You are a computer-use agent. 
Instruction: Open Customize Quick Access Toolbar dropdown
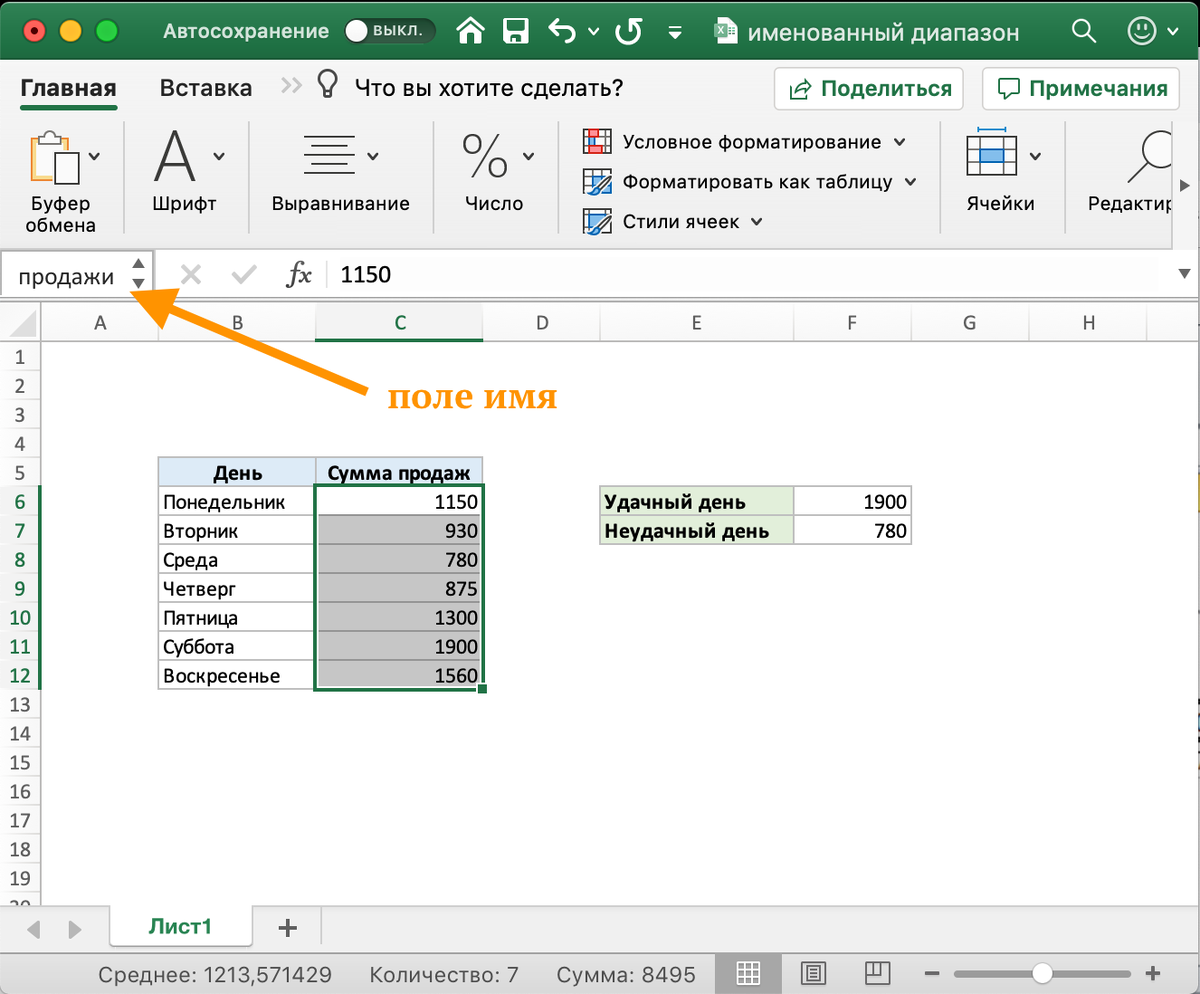(x=675, y=33)
